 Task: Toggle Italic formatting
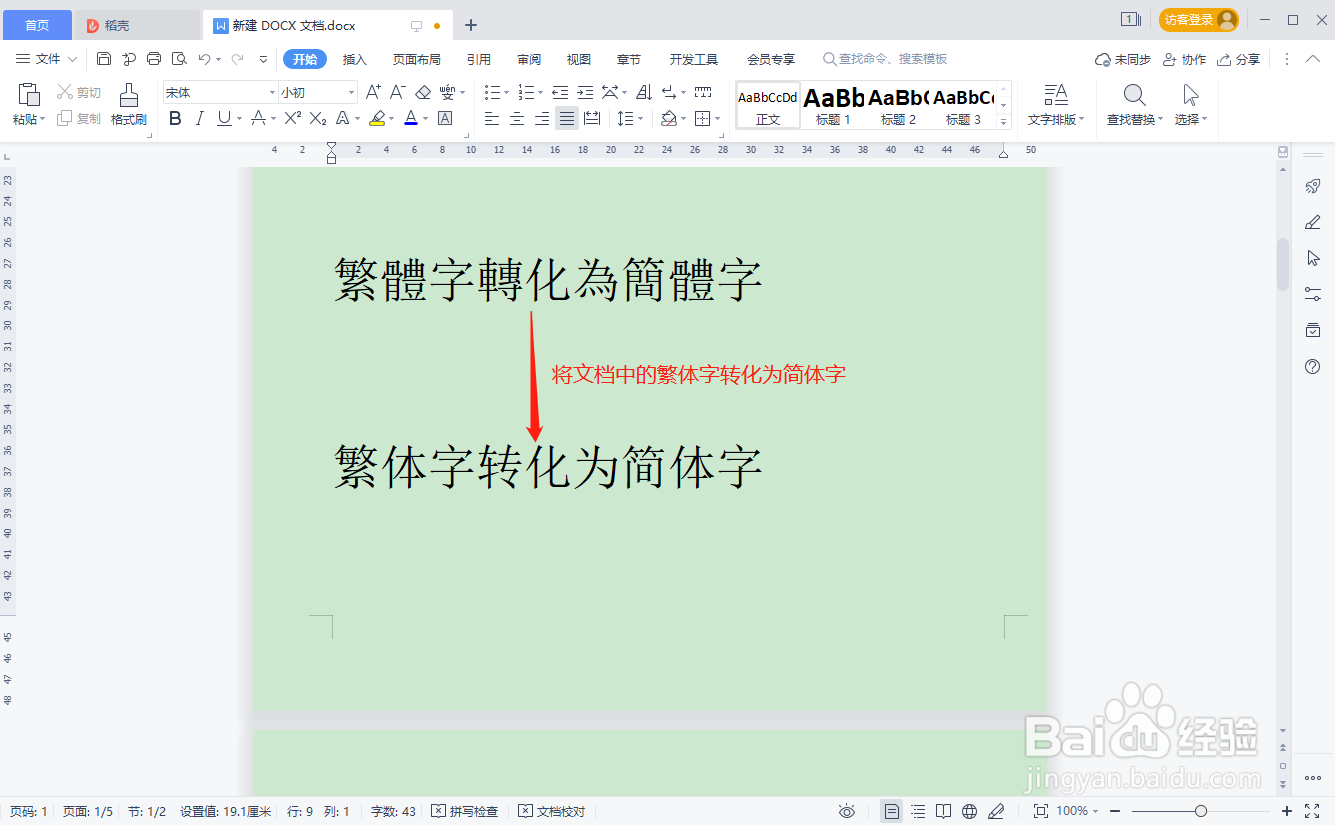click(199, 118)
